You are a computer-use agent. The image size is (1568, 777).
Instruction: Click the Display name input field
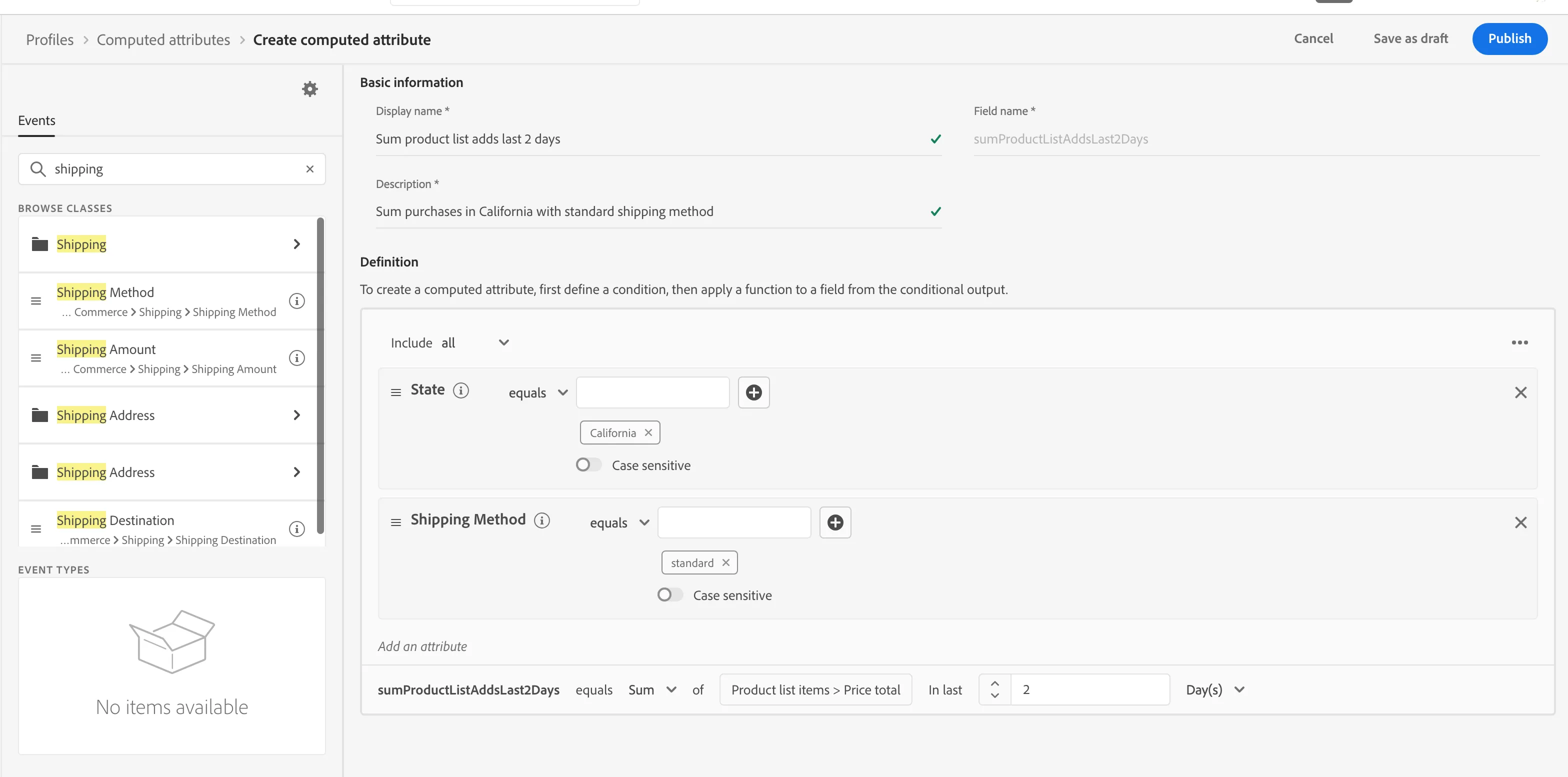tap(658, 139)
